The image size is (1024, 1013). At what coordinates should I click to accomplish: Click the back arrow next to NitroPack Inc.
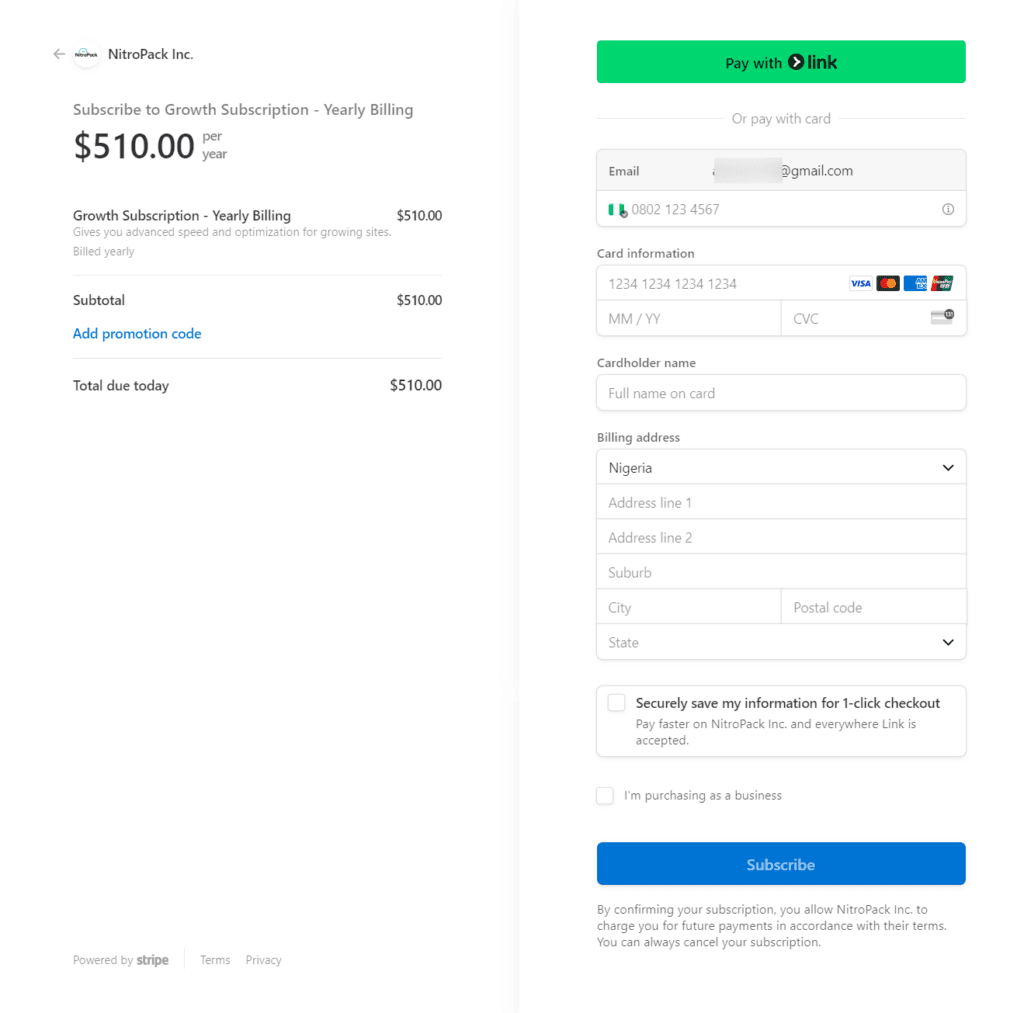[x=58, y=54]
